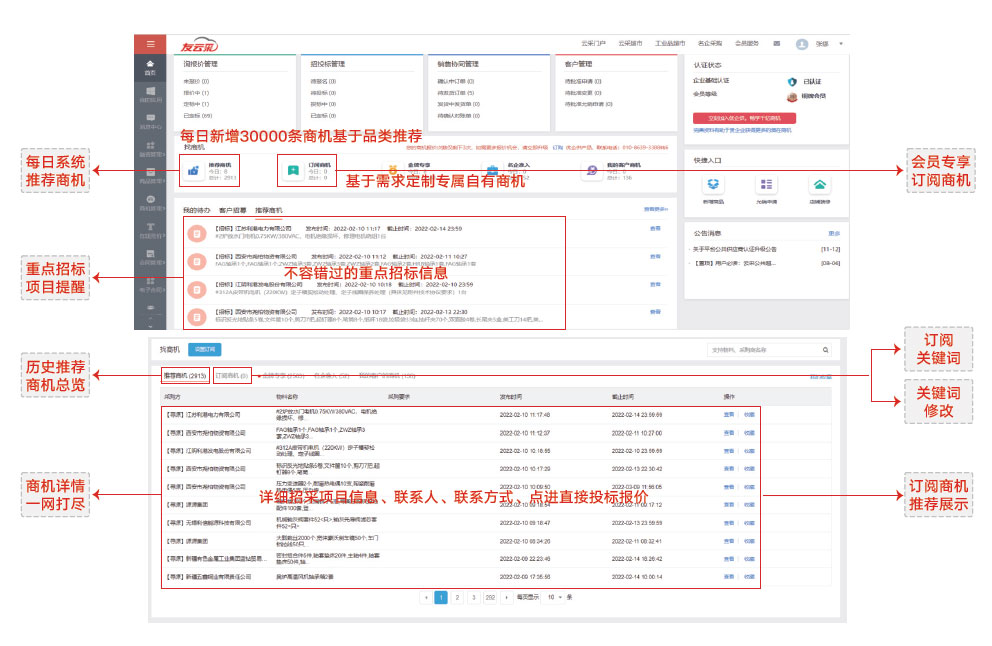
Task: Click the purple list quick entry icon
Action: (766, 185)
